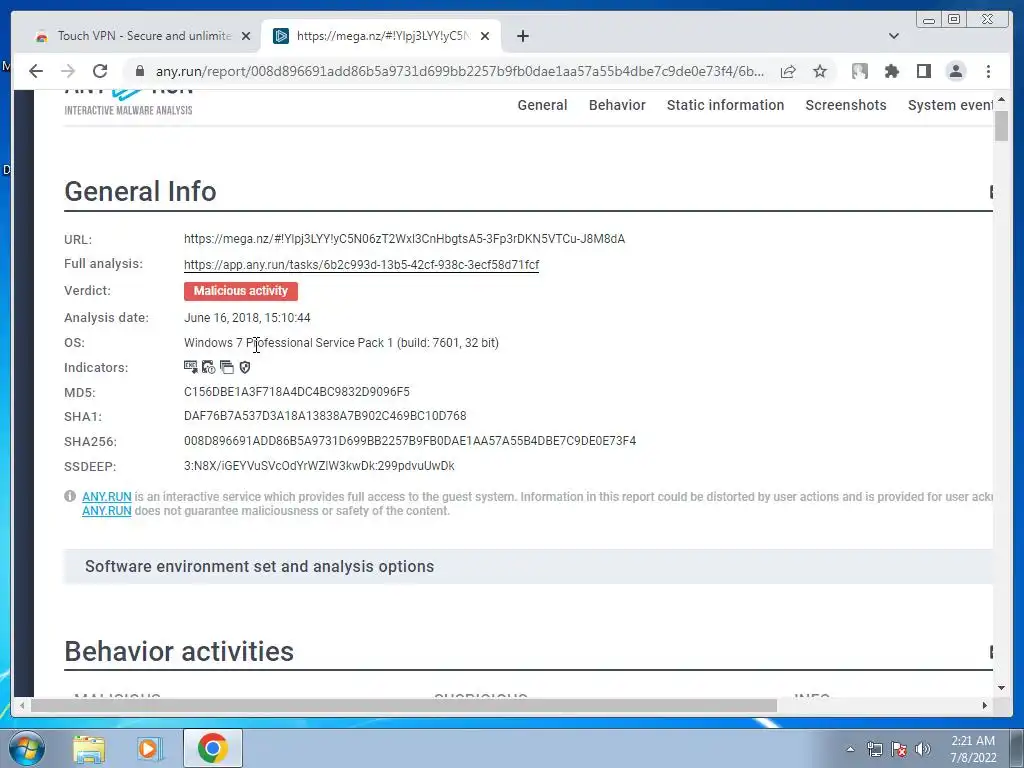
Task: Click the third indicator icon
Action: (227, 367)
